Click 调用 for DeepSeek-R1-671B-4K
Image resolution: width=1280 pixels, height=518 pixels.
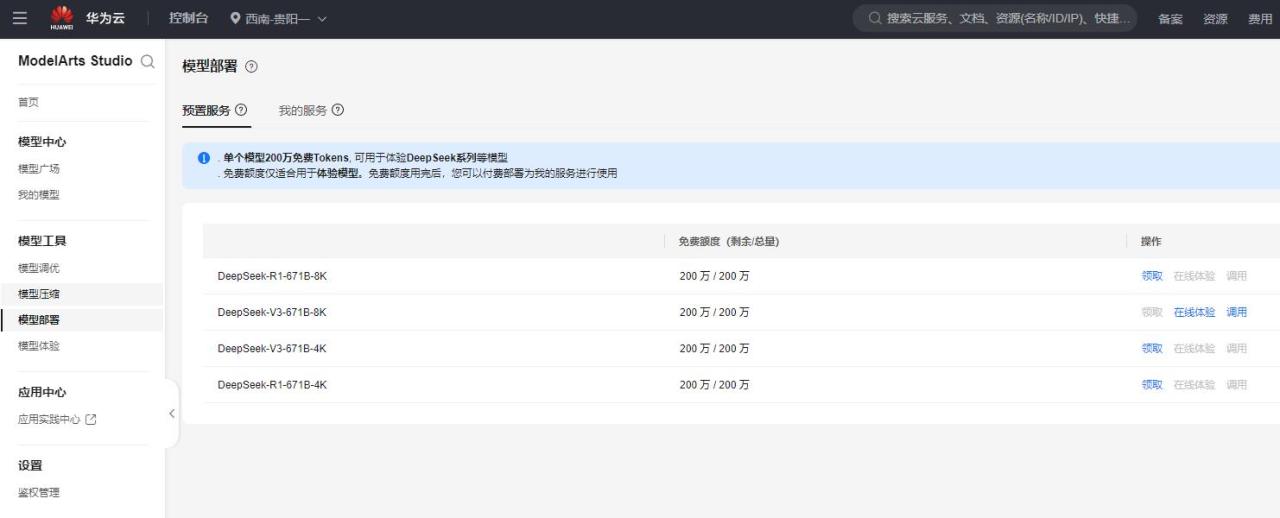pyautogui.click(x=1237, y=384)
